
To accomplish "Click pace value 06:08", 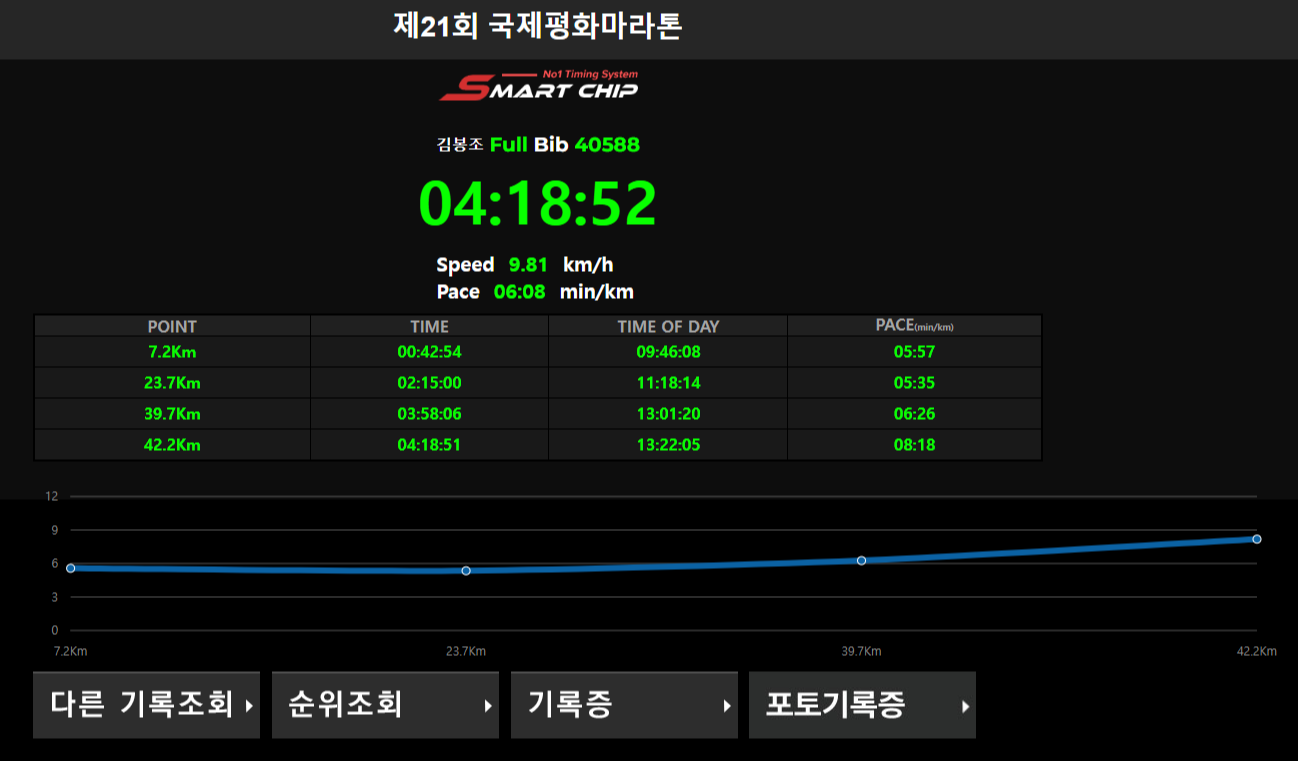I will pyautogui.click(x=519, y=292).
